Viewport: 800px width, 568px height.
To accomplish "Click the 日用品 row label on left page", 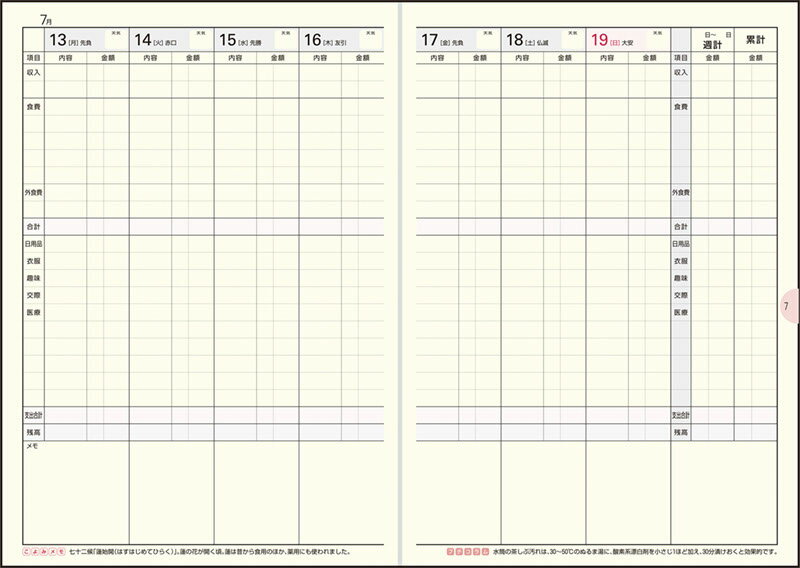I will coord(34,244).
